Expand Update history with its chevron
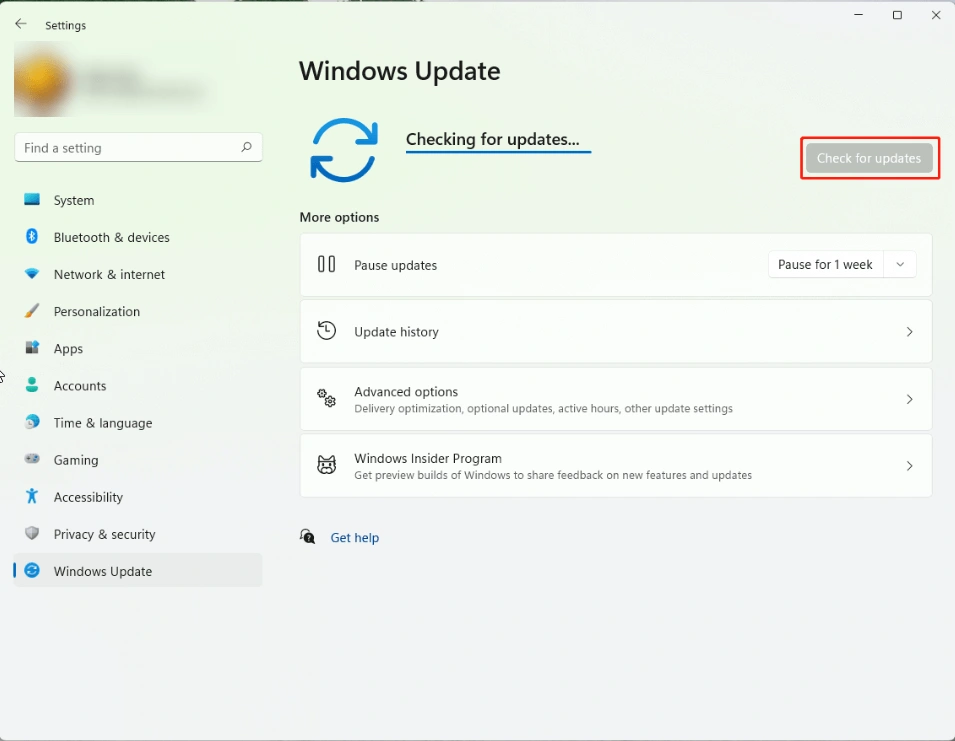 coord(908,332)
